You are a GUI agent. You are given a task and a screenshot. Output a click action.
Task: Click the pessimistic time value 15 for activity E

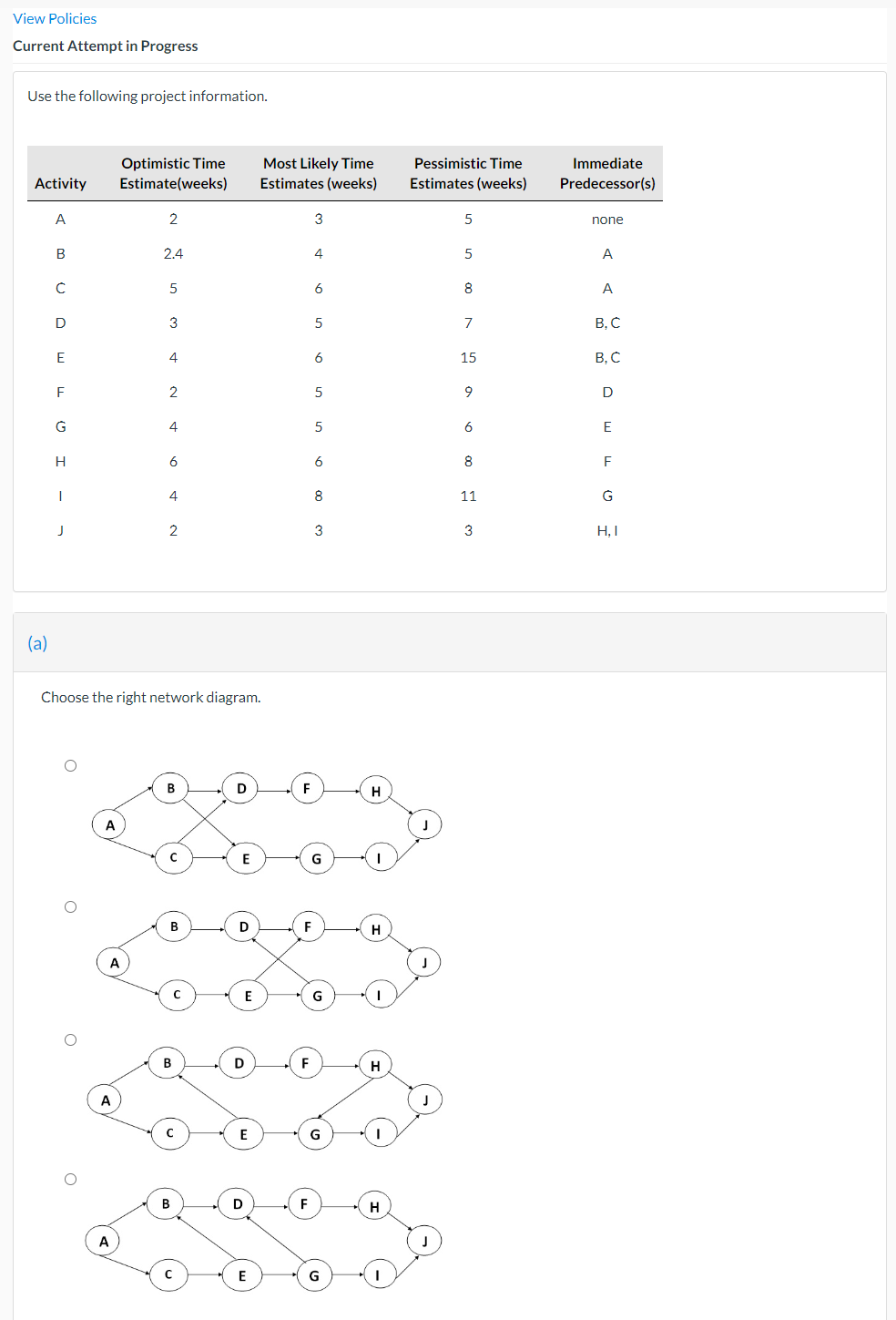[x=468, y=356]
